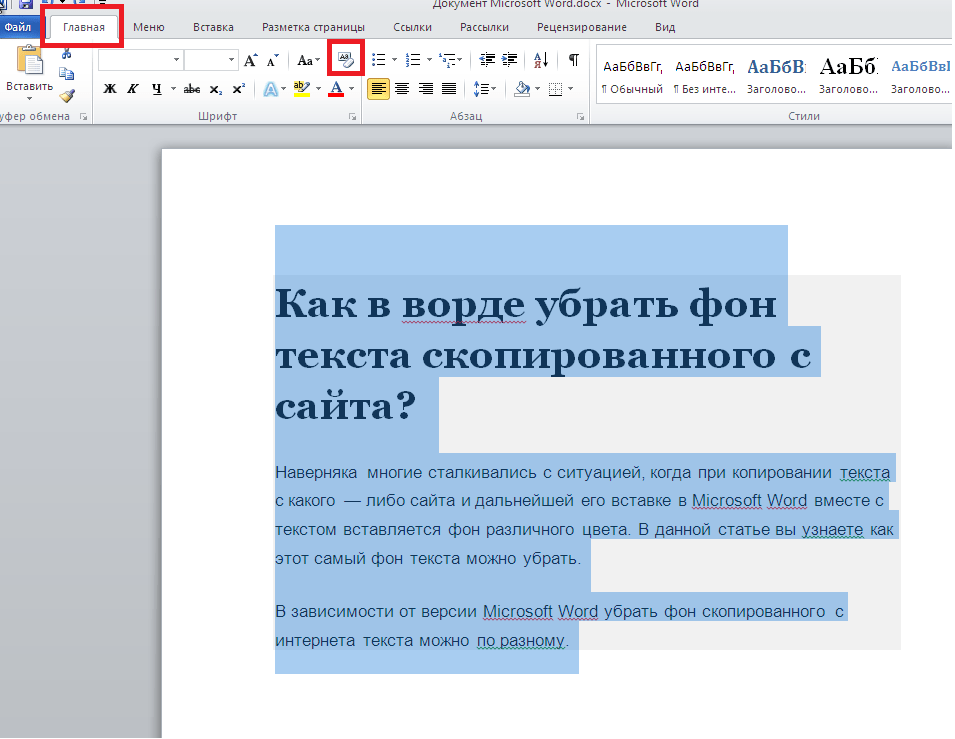Open the Шрифт dialog launcher
The height and width of the screenshot is (739, 955).
click(352, 117)
